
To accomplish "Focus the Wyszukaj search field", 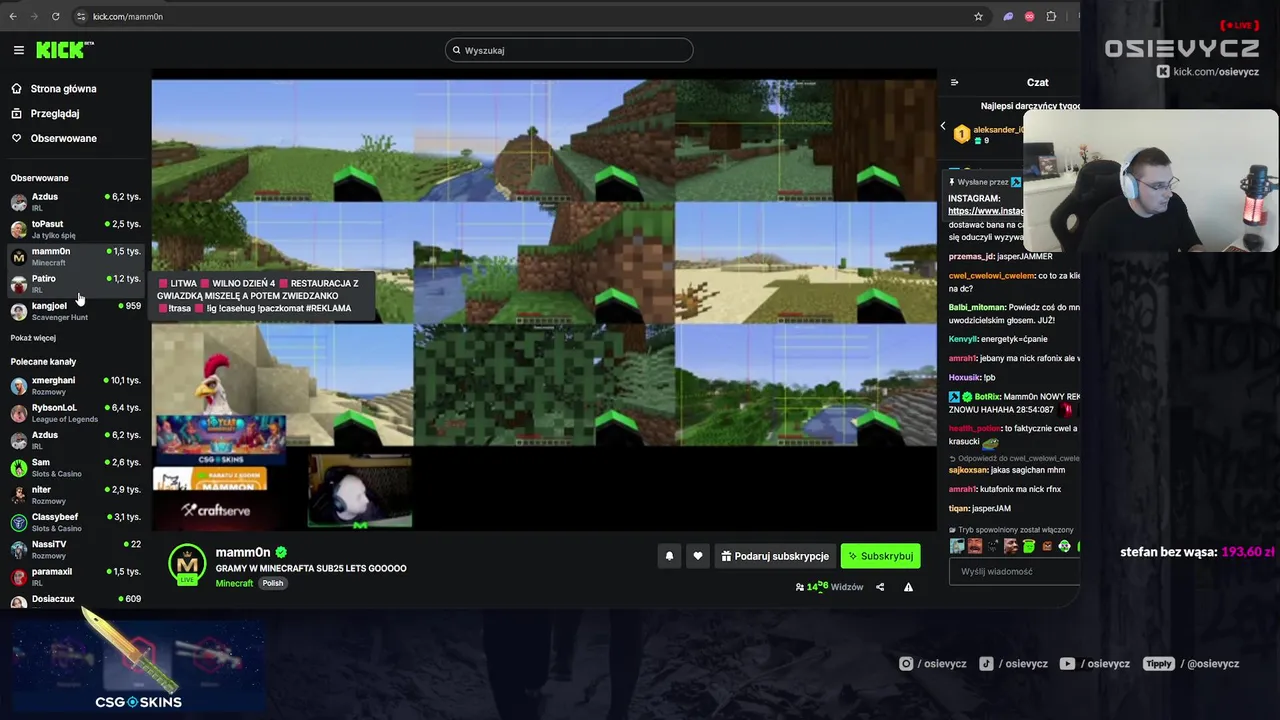I will click(x=569, y=50).
